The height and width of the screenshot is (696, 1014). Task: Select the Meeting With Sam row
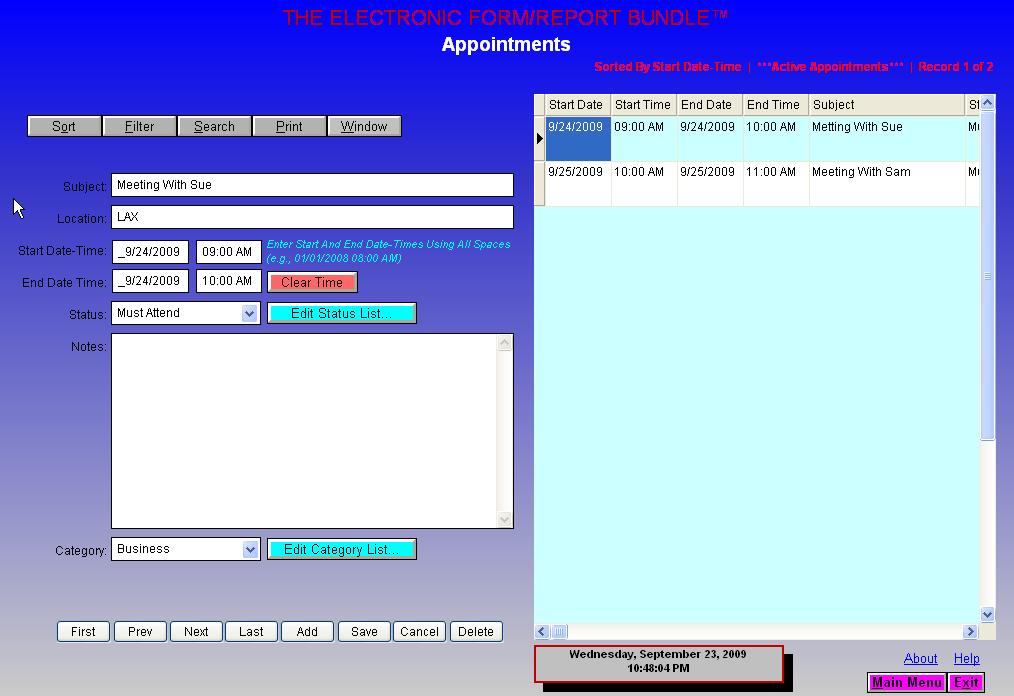(860, 173)
